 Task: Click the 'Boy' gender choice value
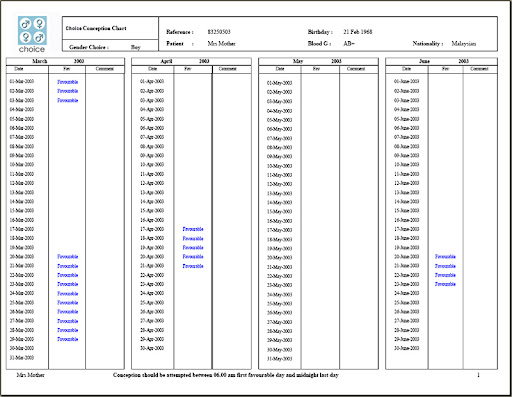pyautogui.click(x=136, y=47)
